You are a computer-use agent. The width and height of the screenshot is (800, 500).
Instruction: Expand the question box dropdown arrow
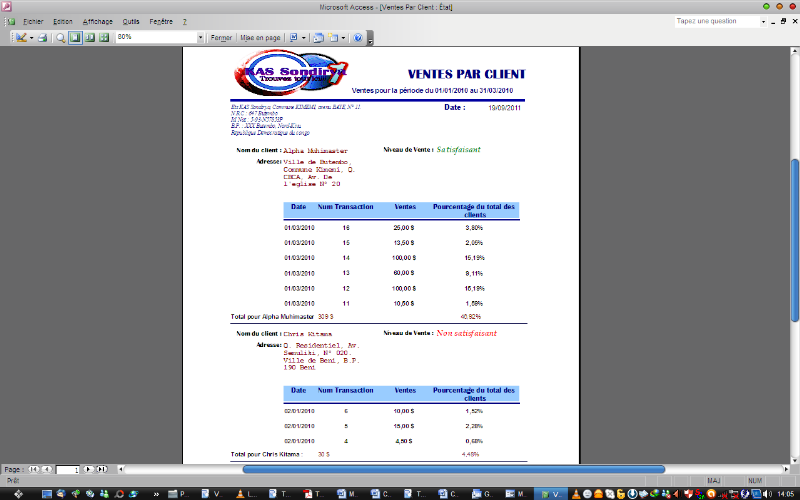click(764, 22)
